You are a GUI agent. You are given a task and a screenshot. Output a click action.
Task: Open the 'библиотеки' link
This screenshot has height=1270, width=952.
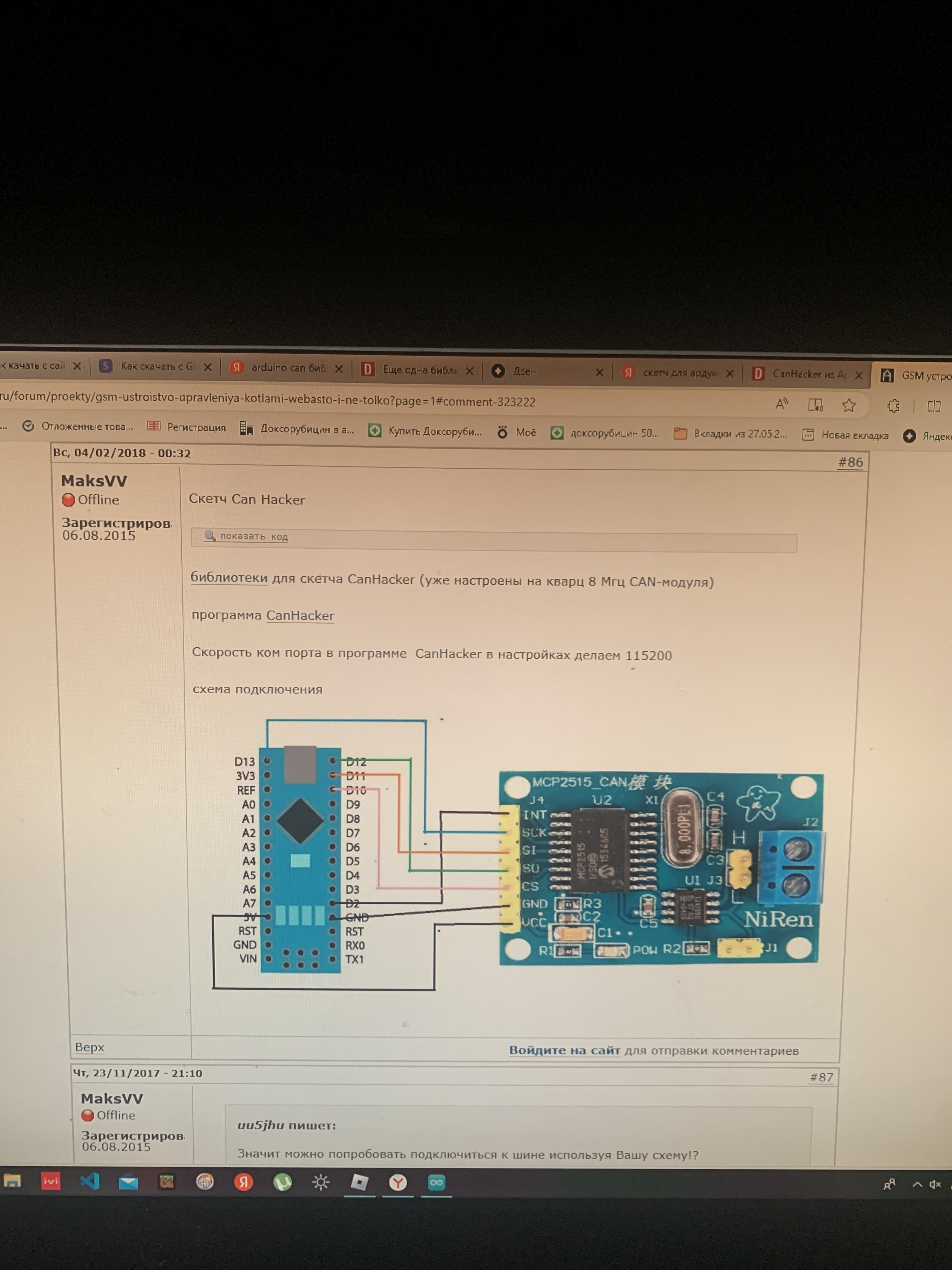point(229,578)
